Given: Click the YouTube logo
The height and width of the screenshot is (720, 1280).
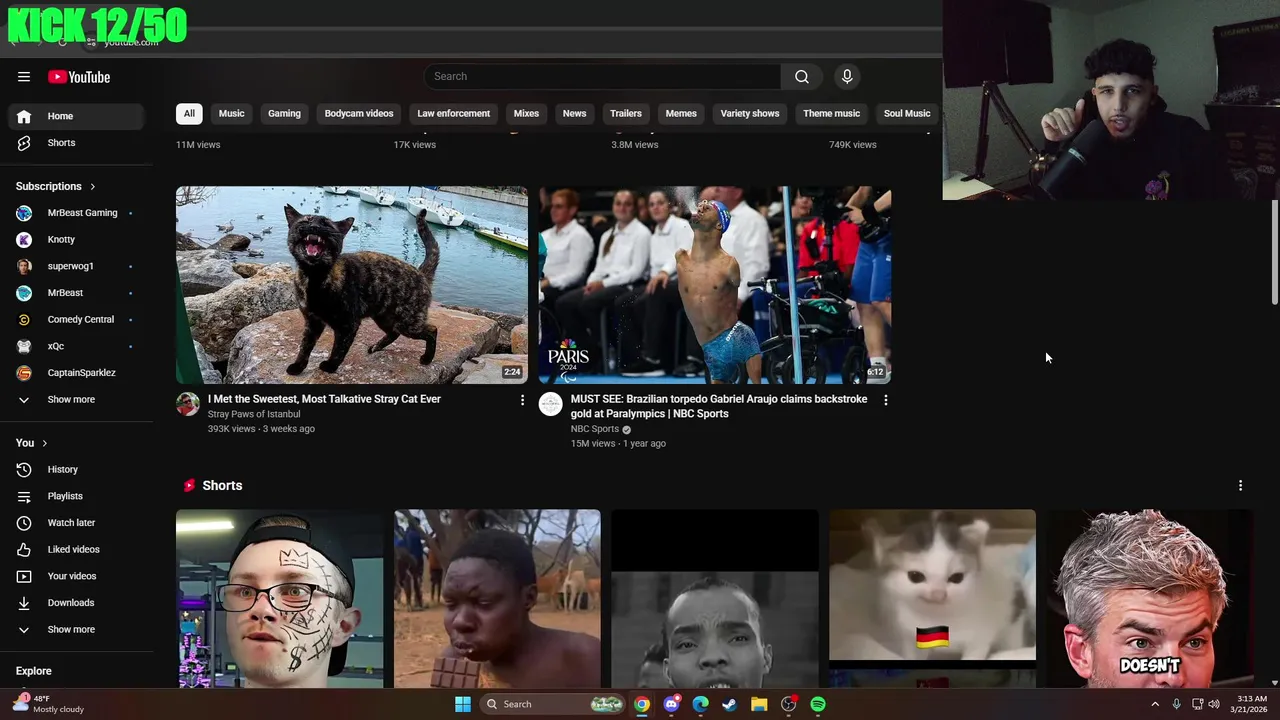Looking at the screenshot, I should tap(79, 77).
